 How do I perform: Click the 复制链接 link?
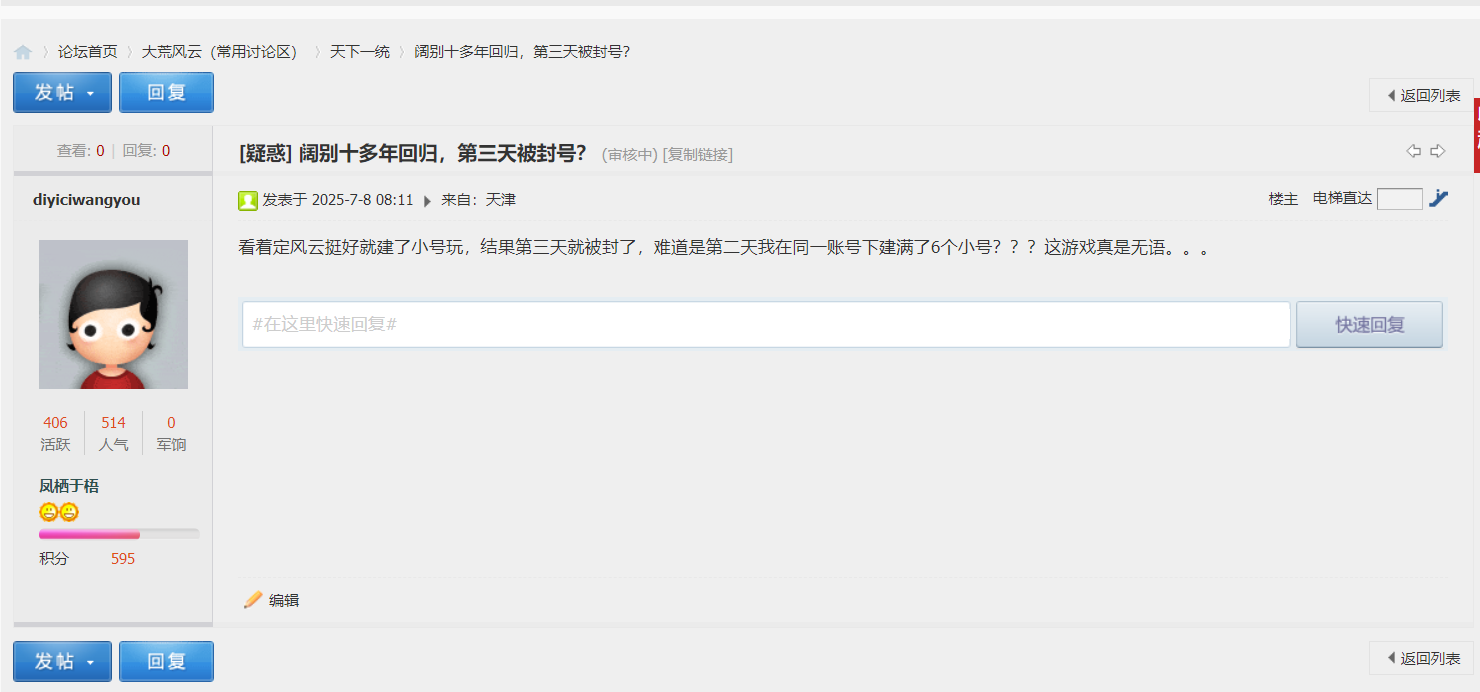[698, 154]
